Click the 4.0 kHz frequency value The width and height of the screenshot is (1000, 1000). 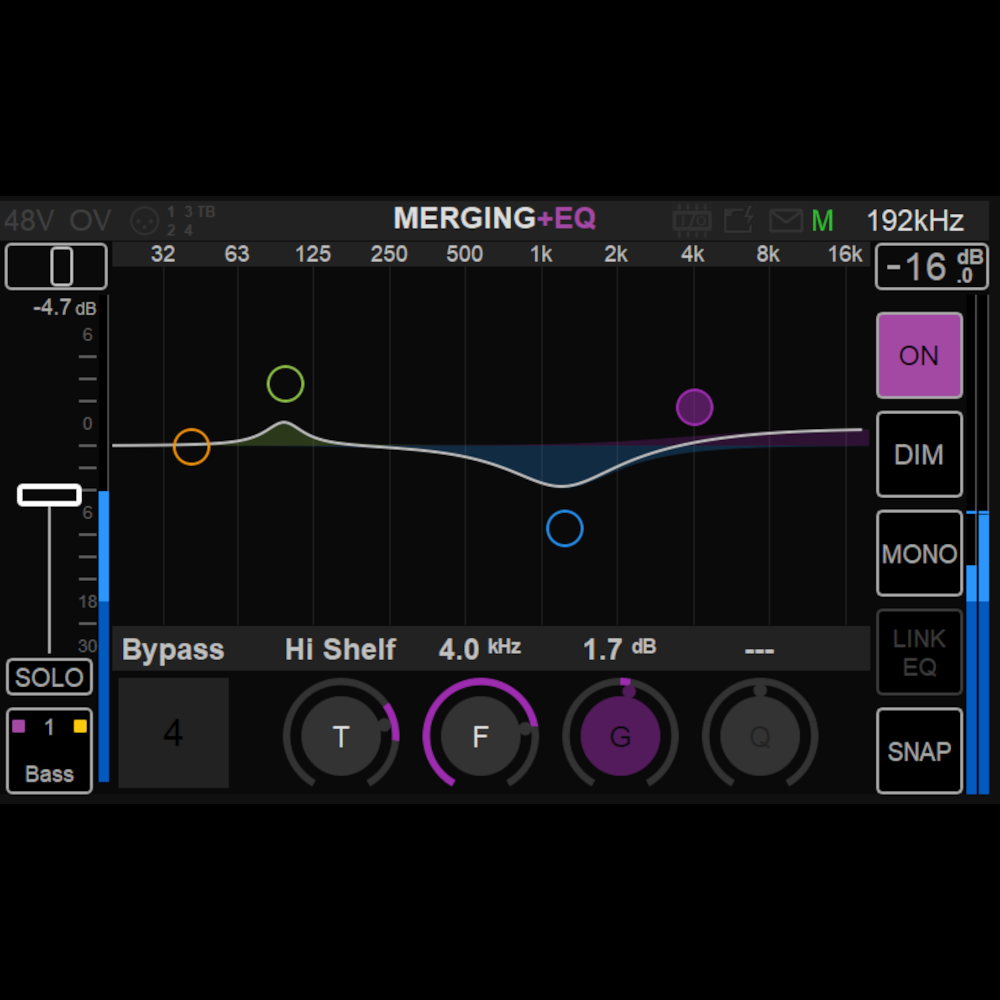point(480,649)
